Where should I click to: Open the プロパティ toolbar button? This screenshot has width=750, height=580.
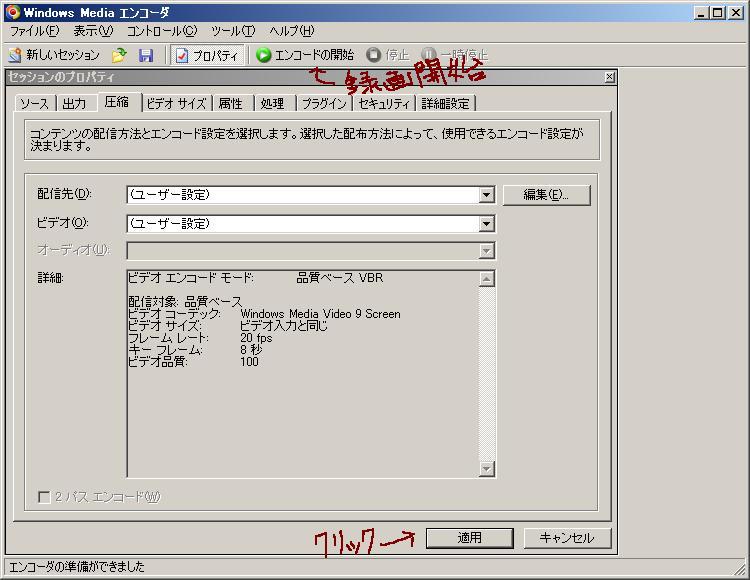(x=208, y=55)
